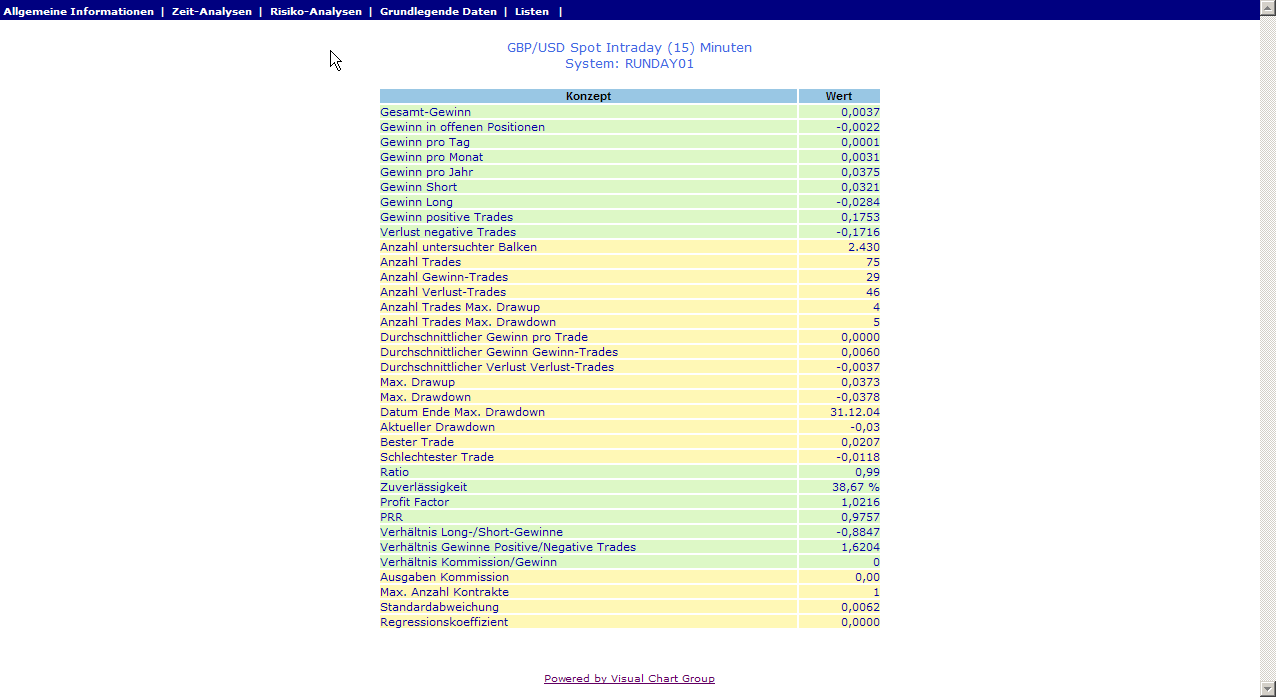Select the Gesamt-Gewinn row label

pos(425,112)
